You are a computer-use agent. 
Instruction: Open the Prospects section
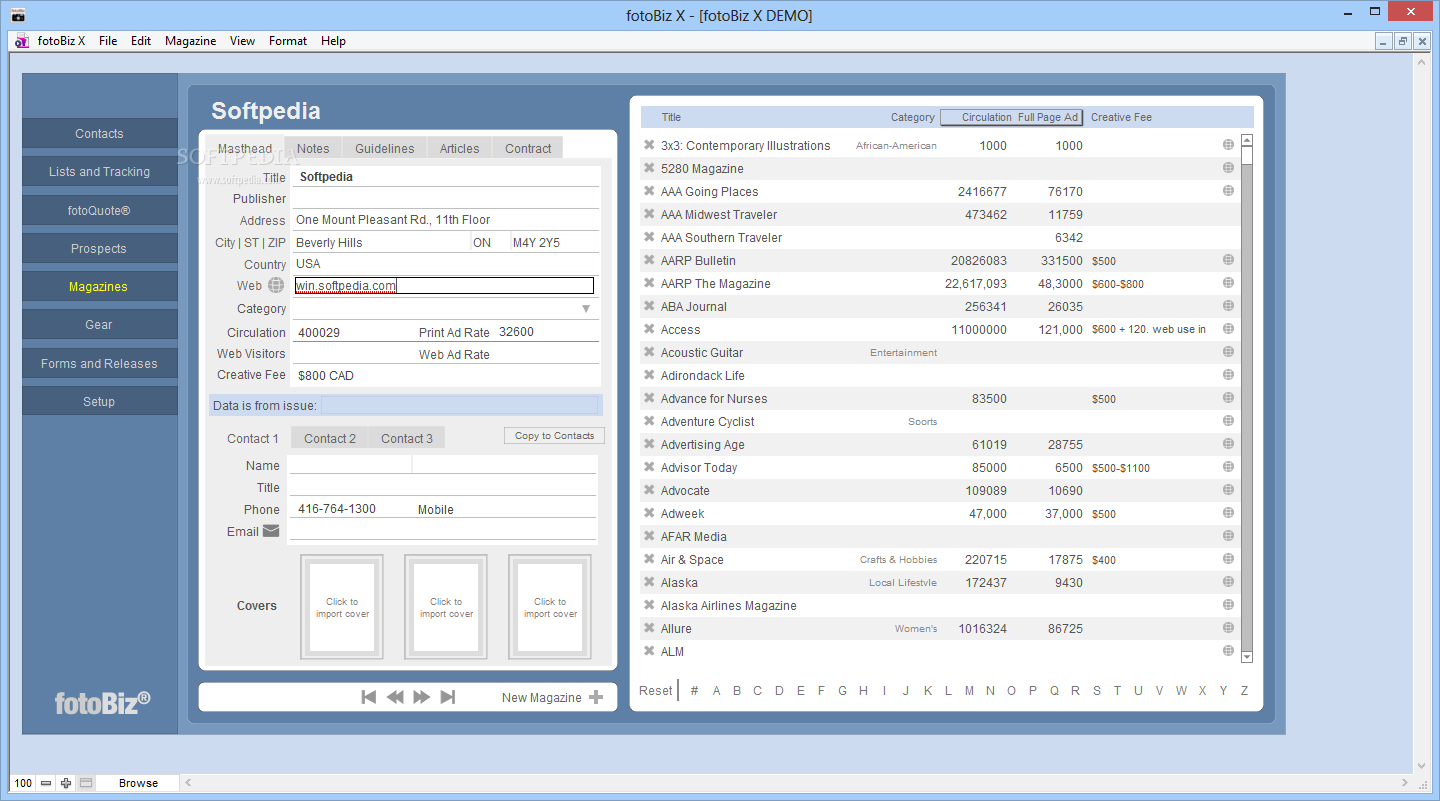tap(99, 248)
